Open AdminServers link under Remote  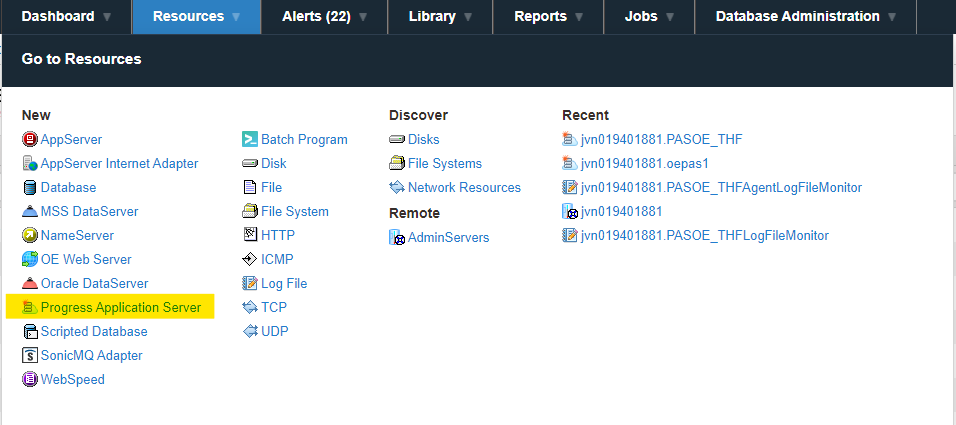tap(449, 237)
